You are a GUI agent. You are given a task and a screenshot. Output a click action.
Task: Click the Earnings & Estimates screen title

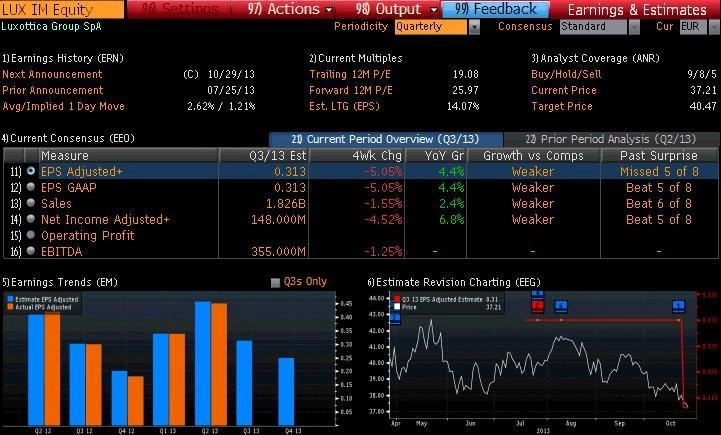(637, 10)
